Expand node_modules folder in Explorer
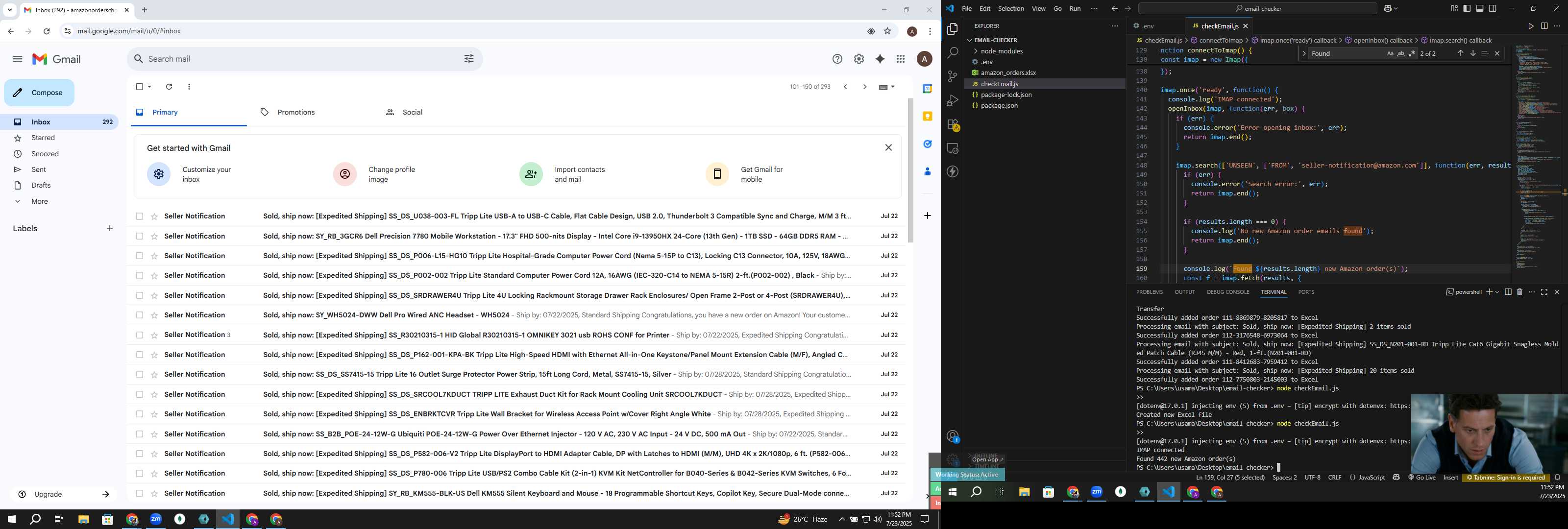 coord(1001,51)
